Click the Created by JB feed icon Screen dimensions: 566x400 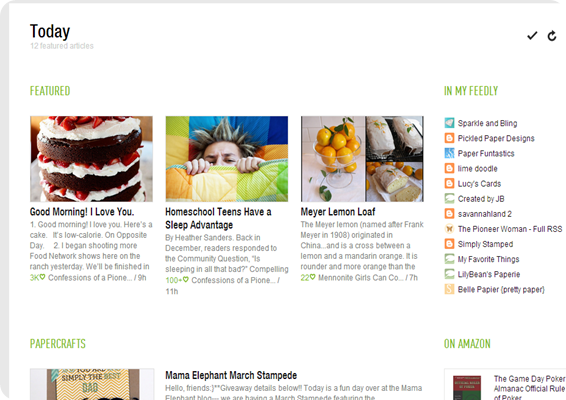pyautogui.click(x=449, y=199)
